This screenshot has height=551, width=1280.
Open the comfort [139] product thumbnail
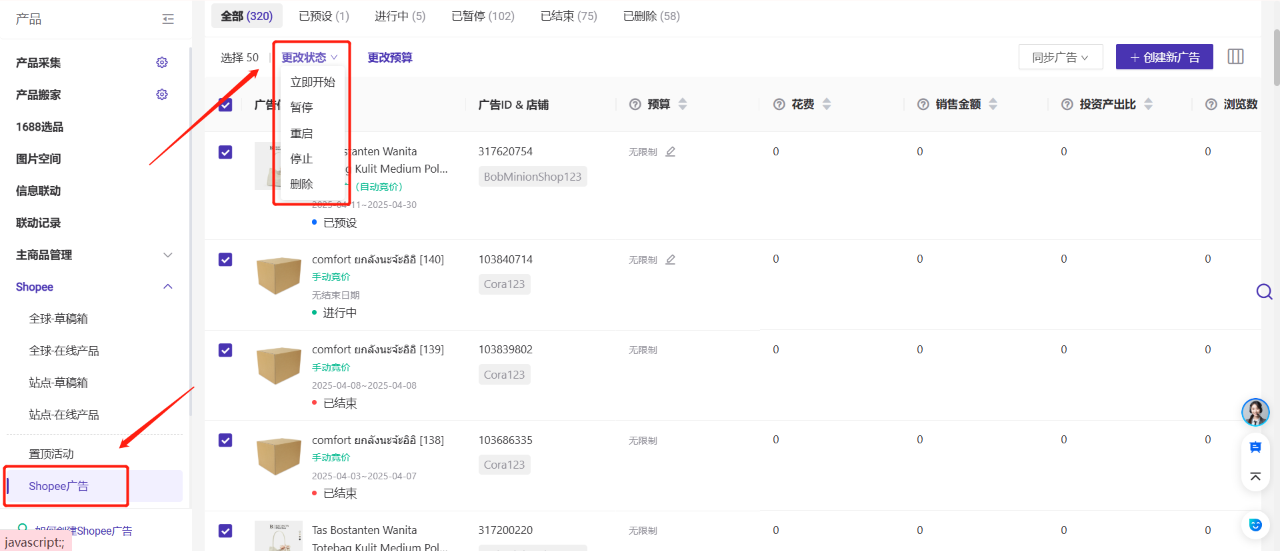(x=279, y=366)
